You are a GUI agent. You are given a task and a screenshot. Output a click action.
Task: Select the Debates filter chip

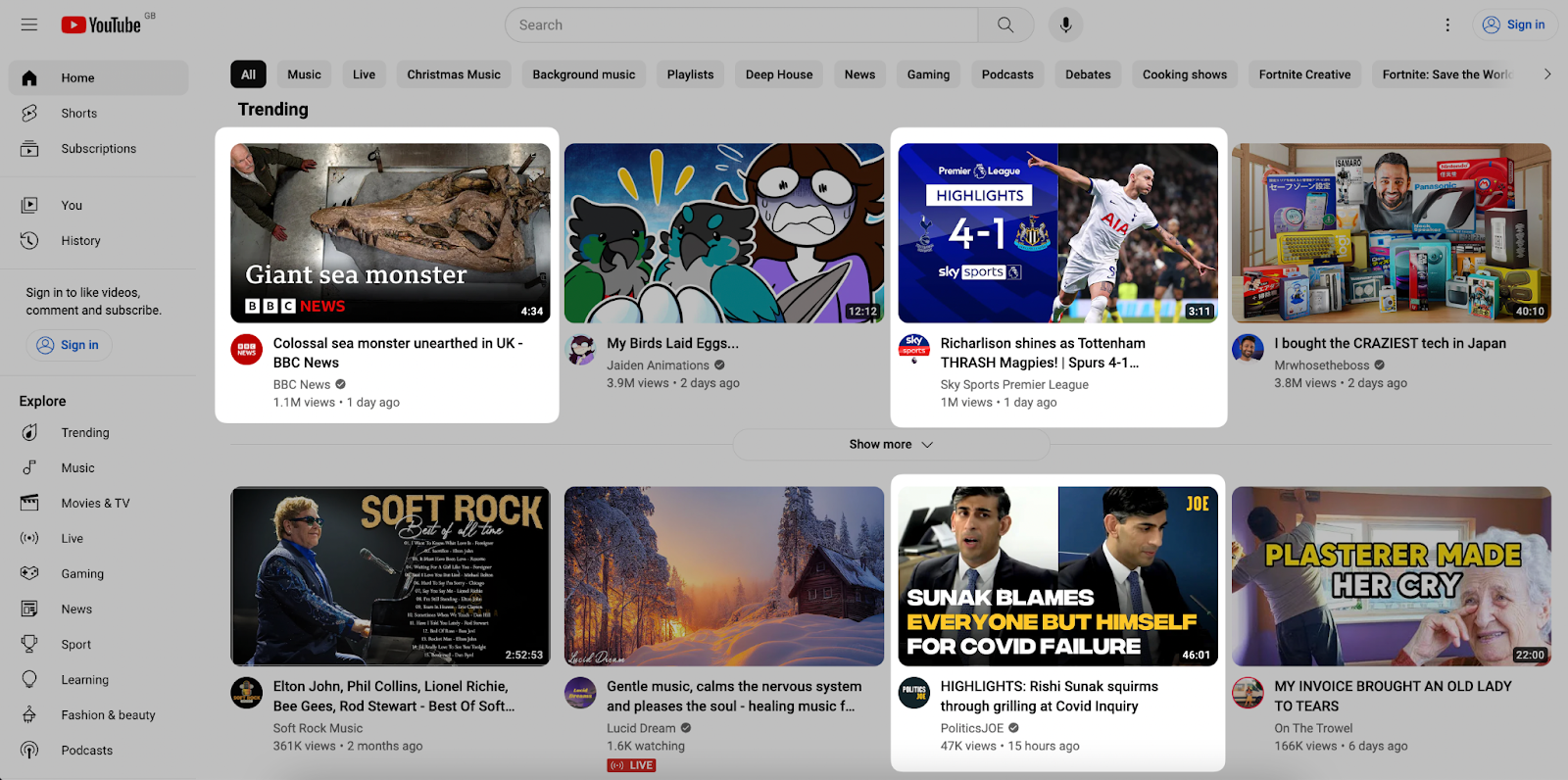click(x=1088, y=74)
